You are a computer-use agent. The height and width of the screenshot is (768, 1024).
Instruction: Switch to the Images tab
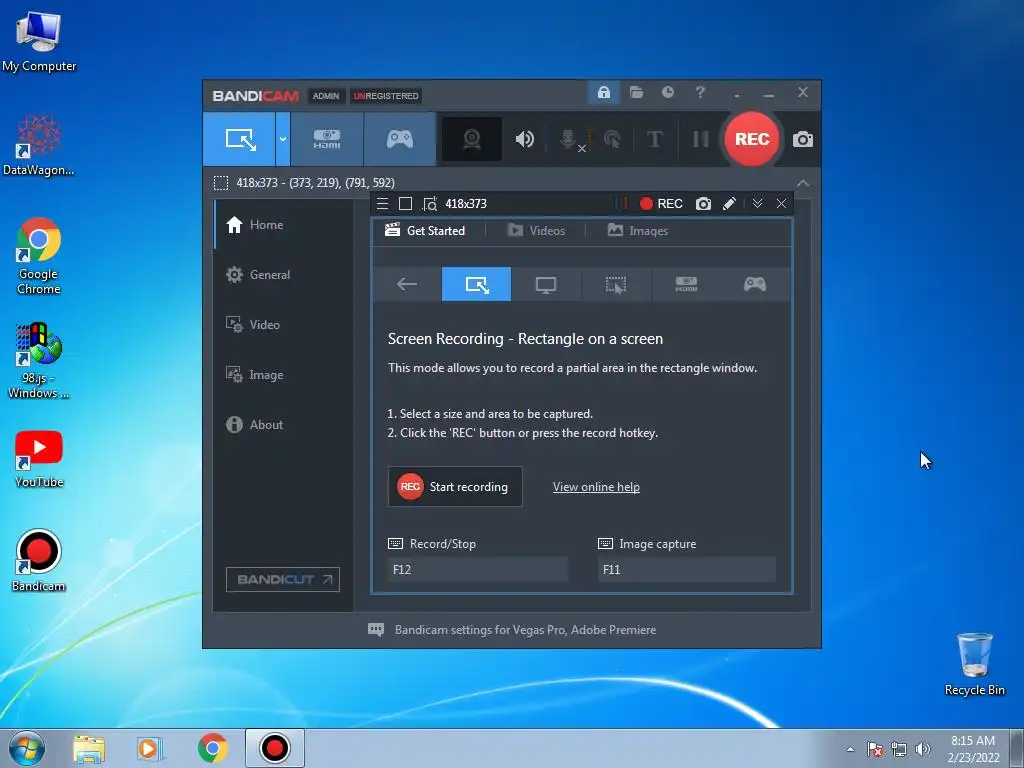638,231
